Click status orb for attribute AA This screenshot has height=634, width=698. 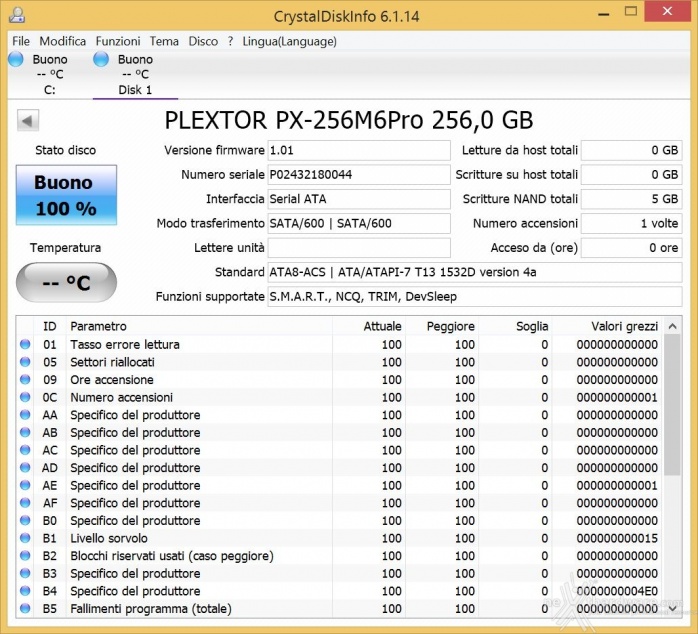(x=25, y=415)
